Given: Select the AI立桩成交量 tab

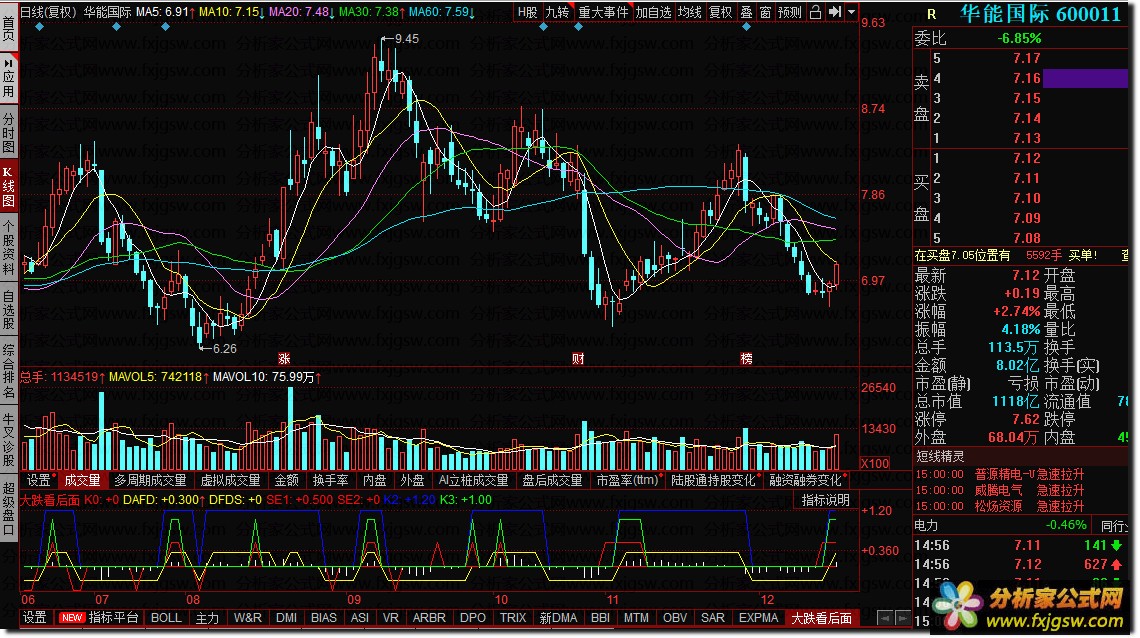Looking at the screenshot, I should 473,480.
